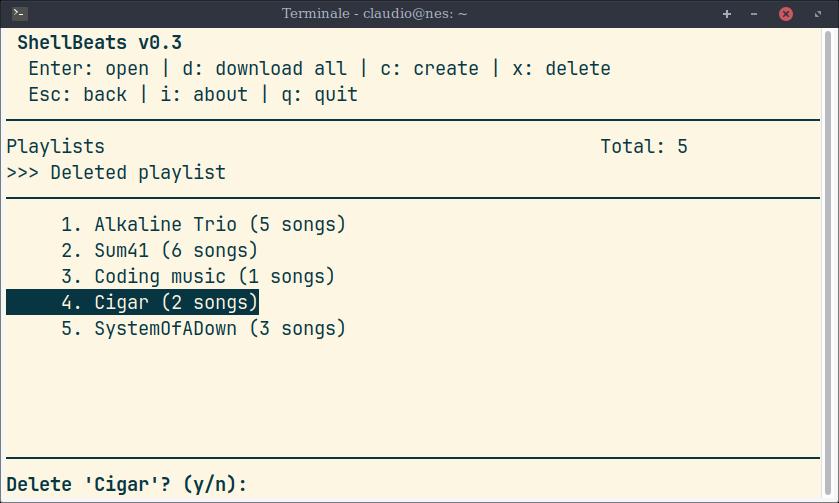Screen dimensions: 839x503
Task: Click the Delete 'Cigar'? (y/n) prompt
Action: 126,484
